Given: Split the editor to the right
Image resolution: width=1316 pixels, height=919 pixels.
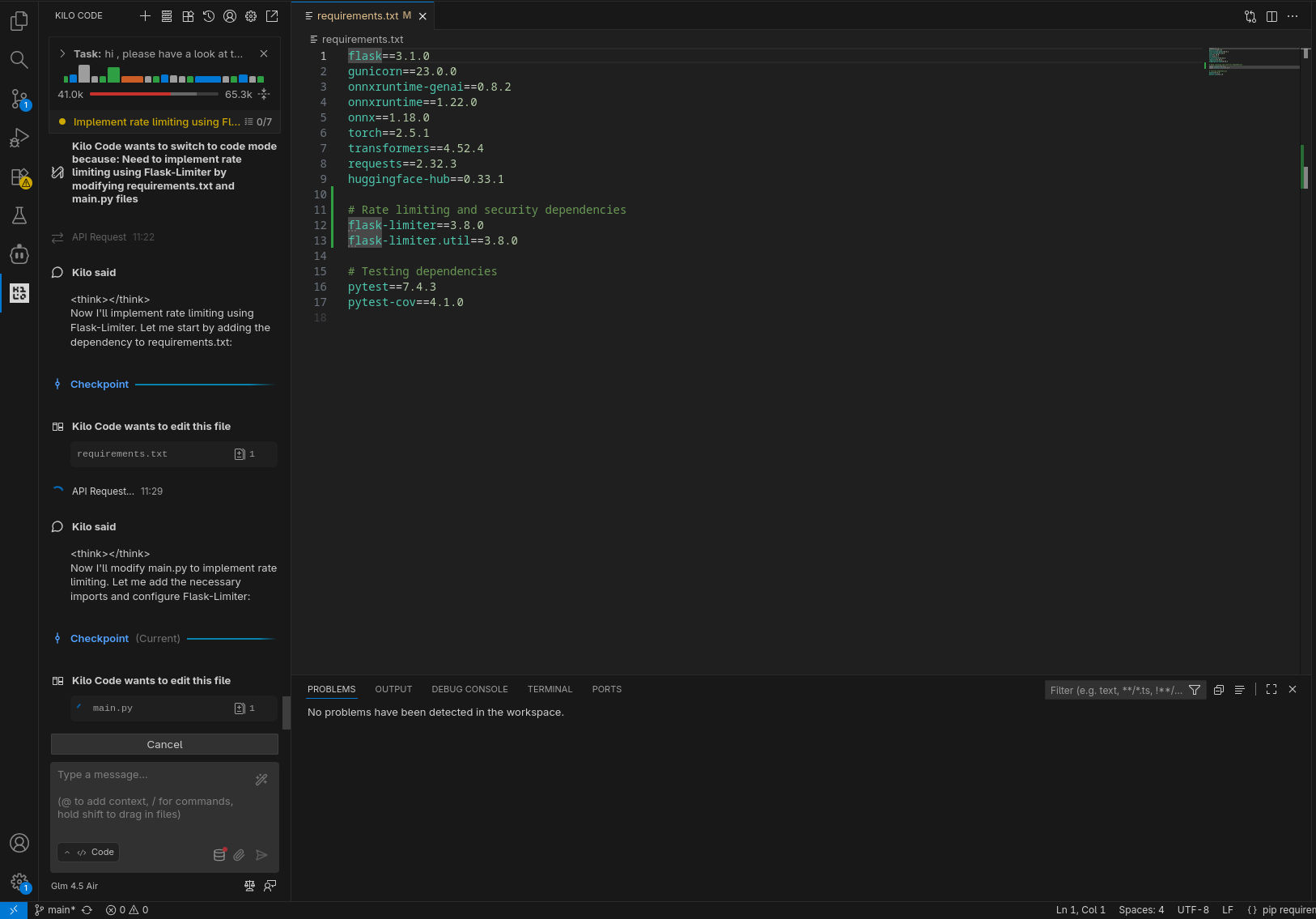Looking at the screenshot, I should (1271, 16).
